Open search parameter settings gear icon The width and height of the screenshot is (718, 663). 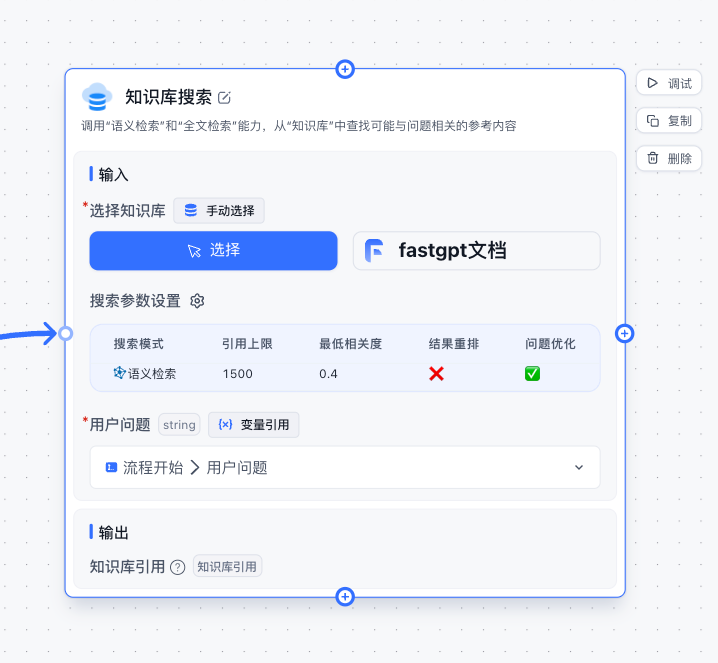tap(197, 301)
